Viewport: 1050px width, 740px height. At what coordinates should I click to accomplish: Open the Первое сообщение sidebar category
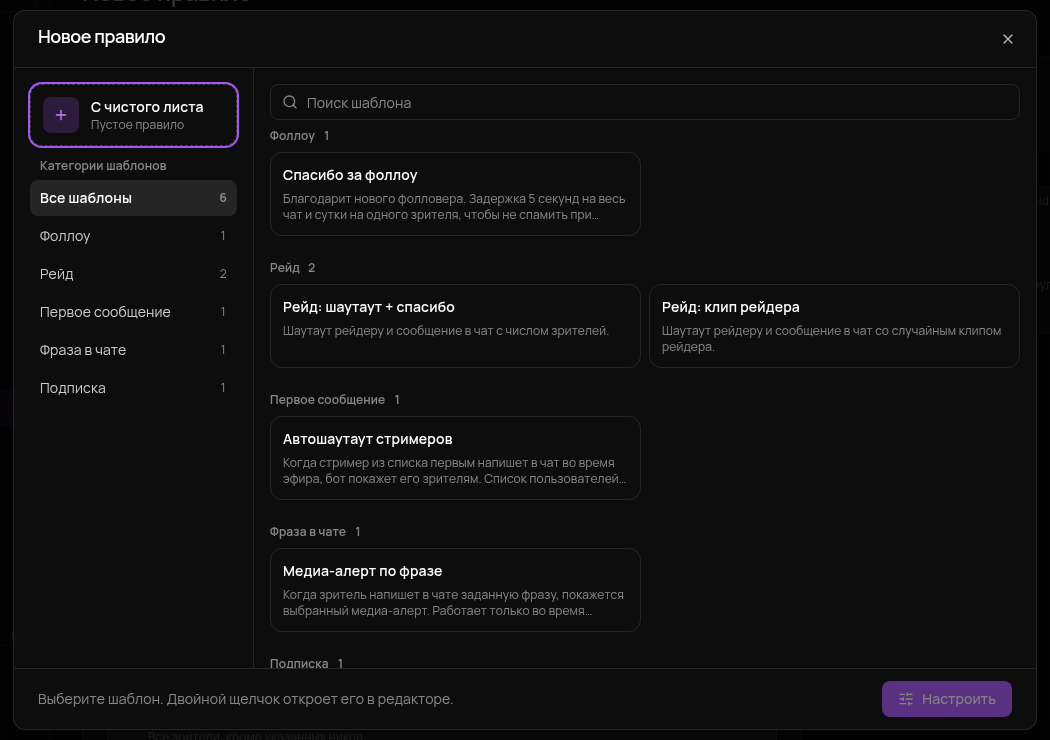133,312
